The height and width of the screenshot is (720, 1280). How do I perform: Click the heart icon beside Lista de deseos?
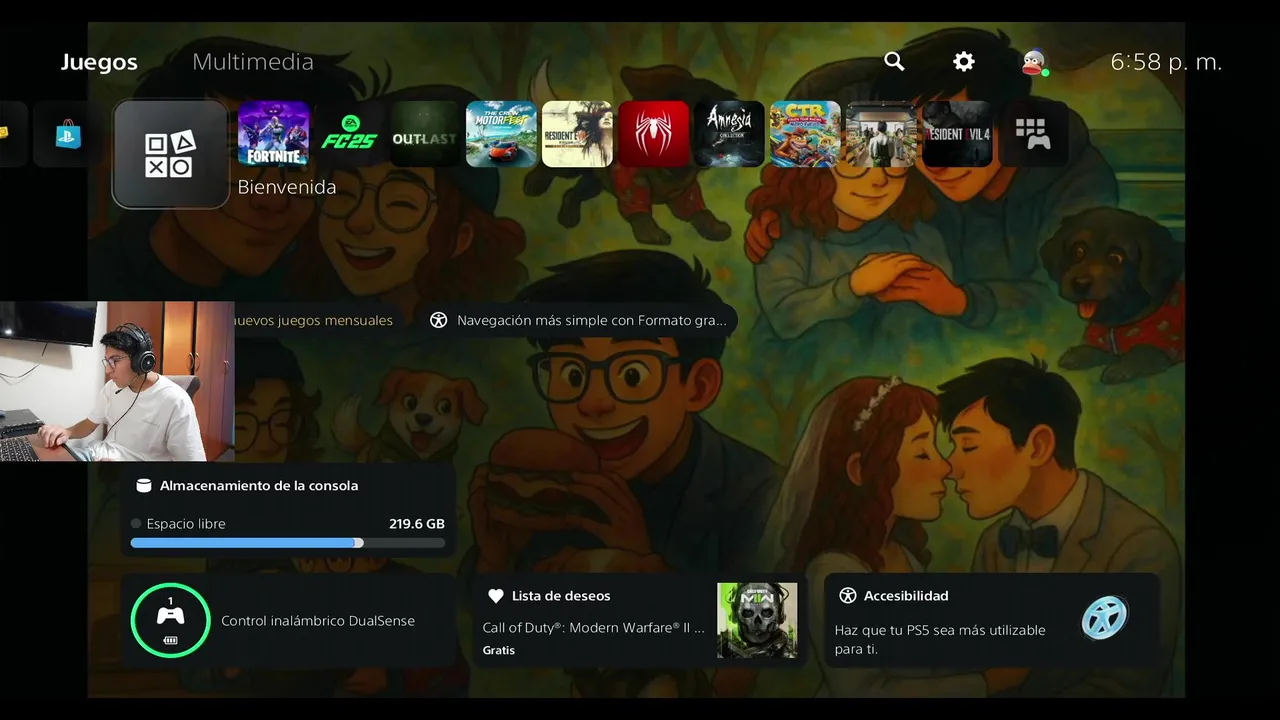495,596
